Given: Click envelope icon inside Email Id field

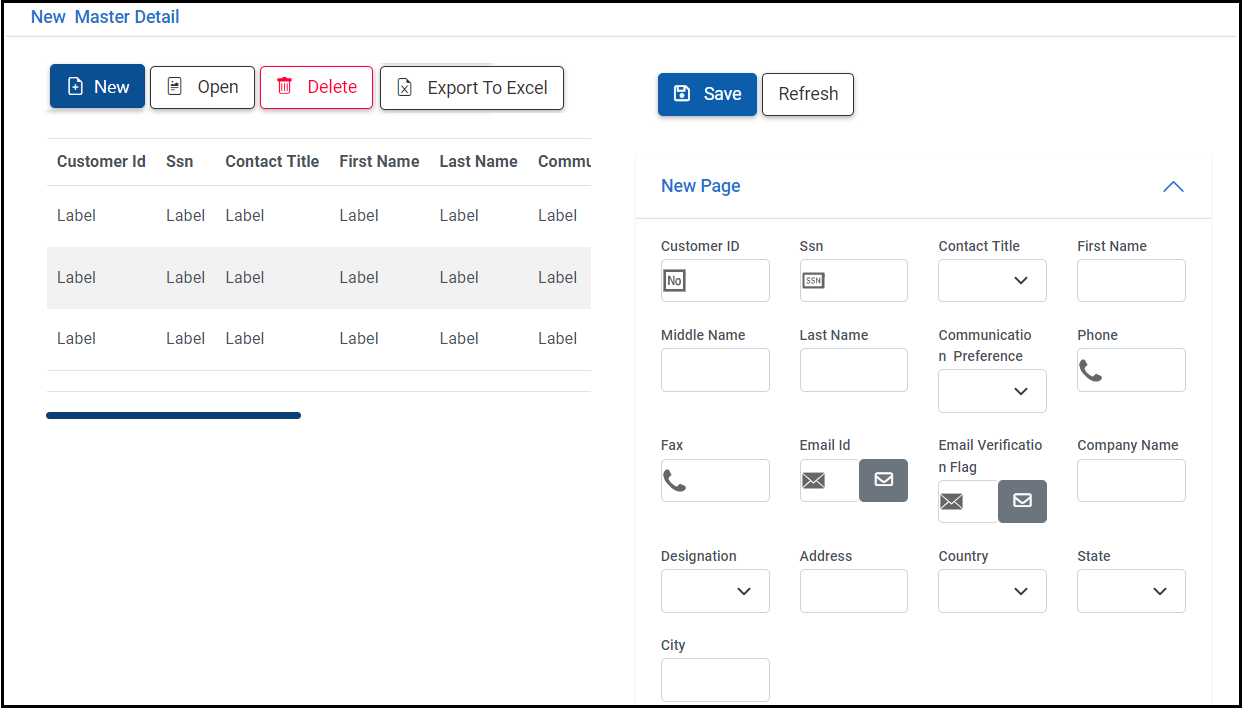Looking at the screenshot, I should coord(814,481).
